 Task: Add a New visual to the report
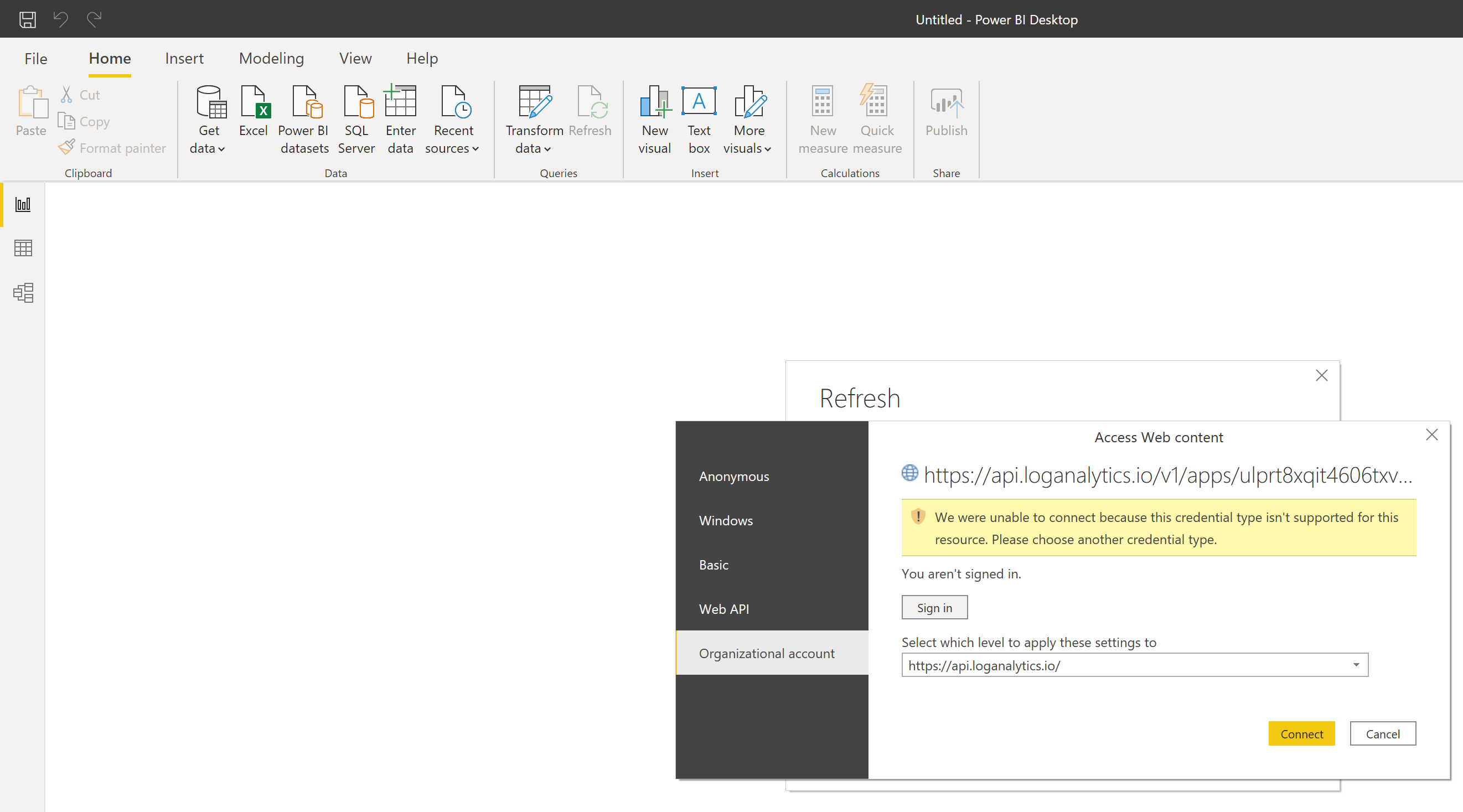[x=654, y=117]
